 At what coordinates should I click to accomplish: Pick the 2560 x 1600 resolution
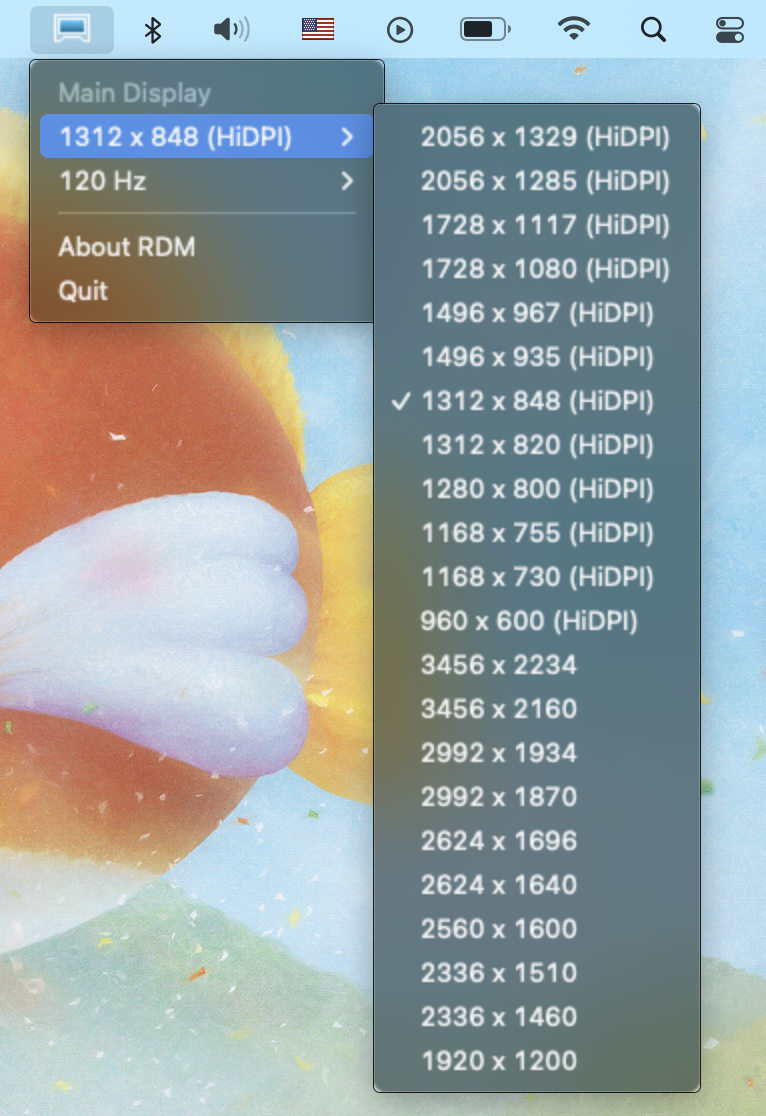(x=537, y=930)
